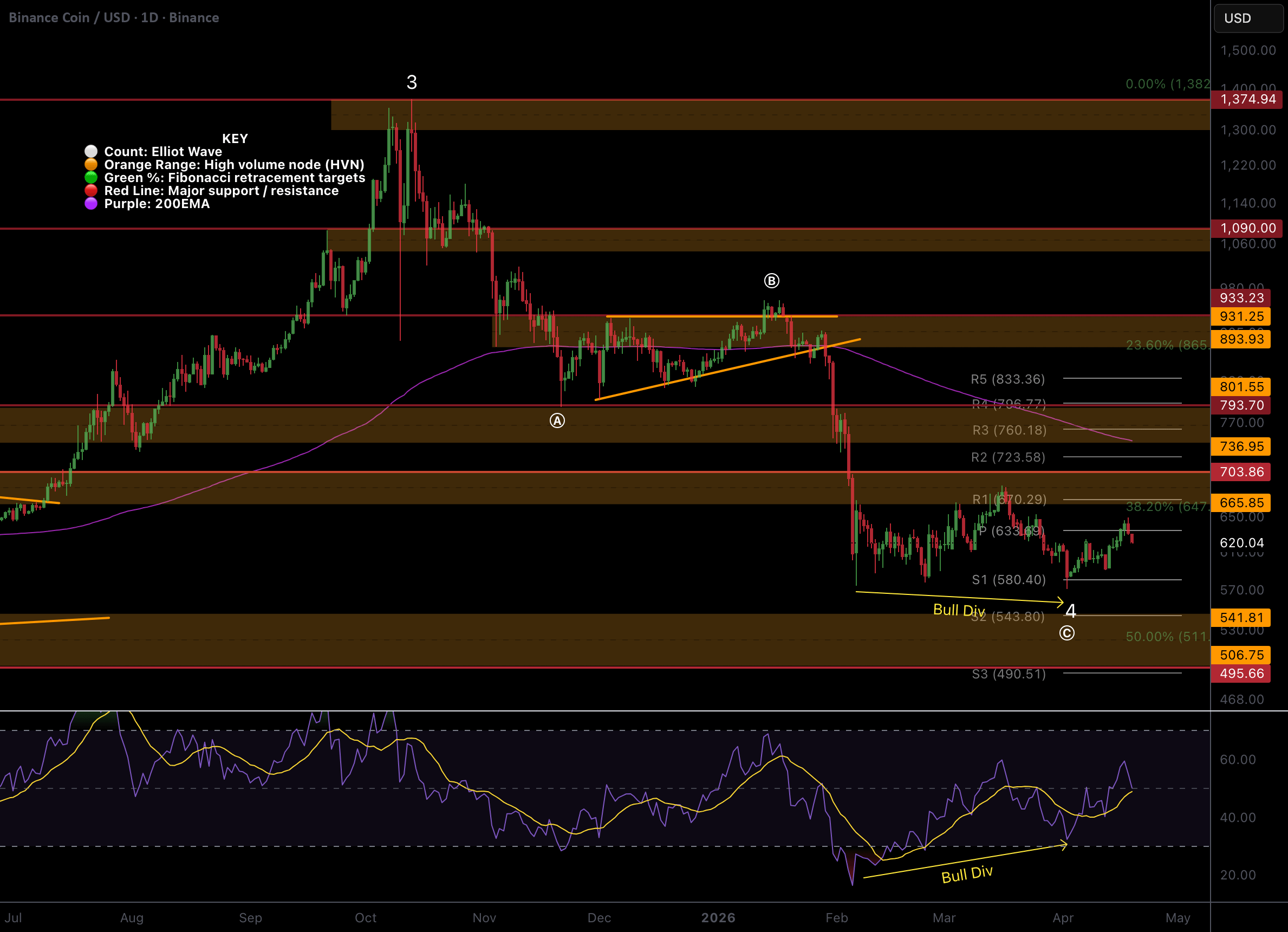Click the R5 (833.36) pivot label

coord(1007,379)
